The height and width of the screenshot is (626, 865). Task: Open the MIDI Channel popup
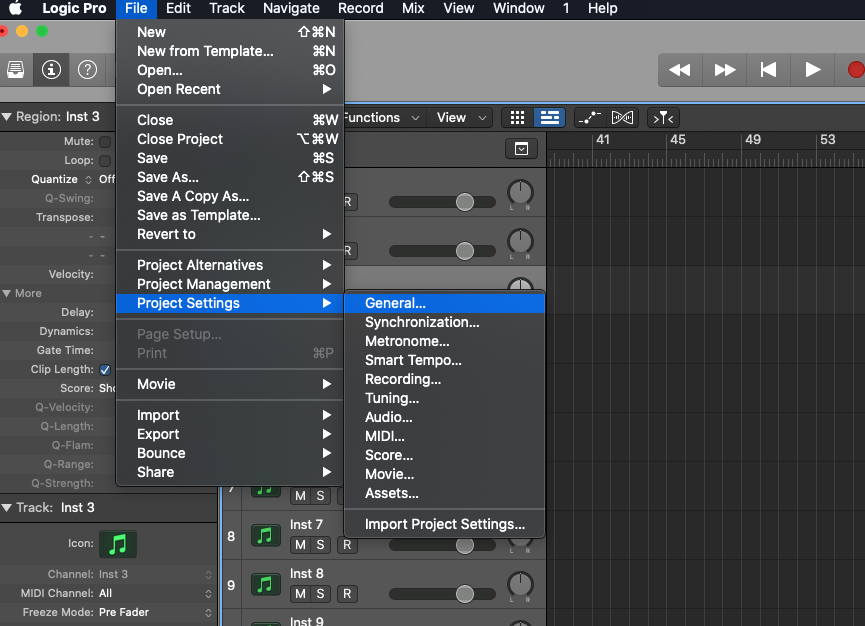(x=208, y=594)
